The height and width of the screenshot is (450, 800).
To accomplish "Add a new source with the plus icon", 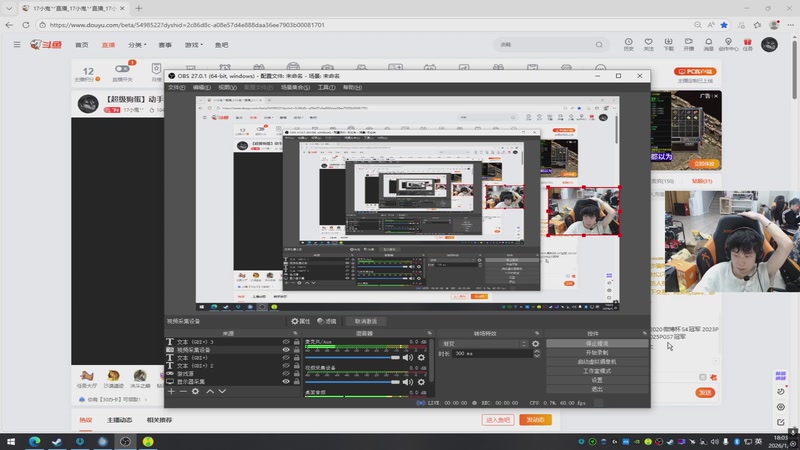I will pyautogui.click(x=171, y=391).
